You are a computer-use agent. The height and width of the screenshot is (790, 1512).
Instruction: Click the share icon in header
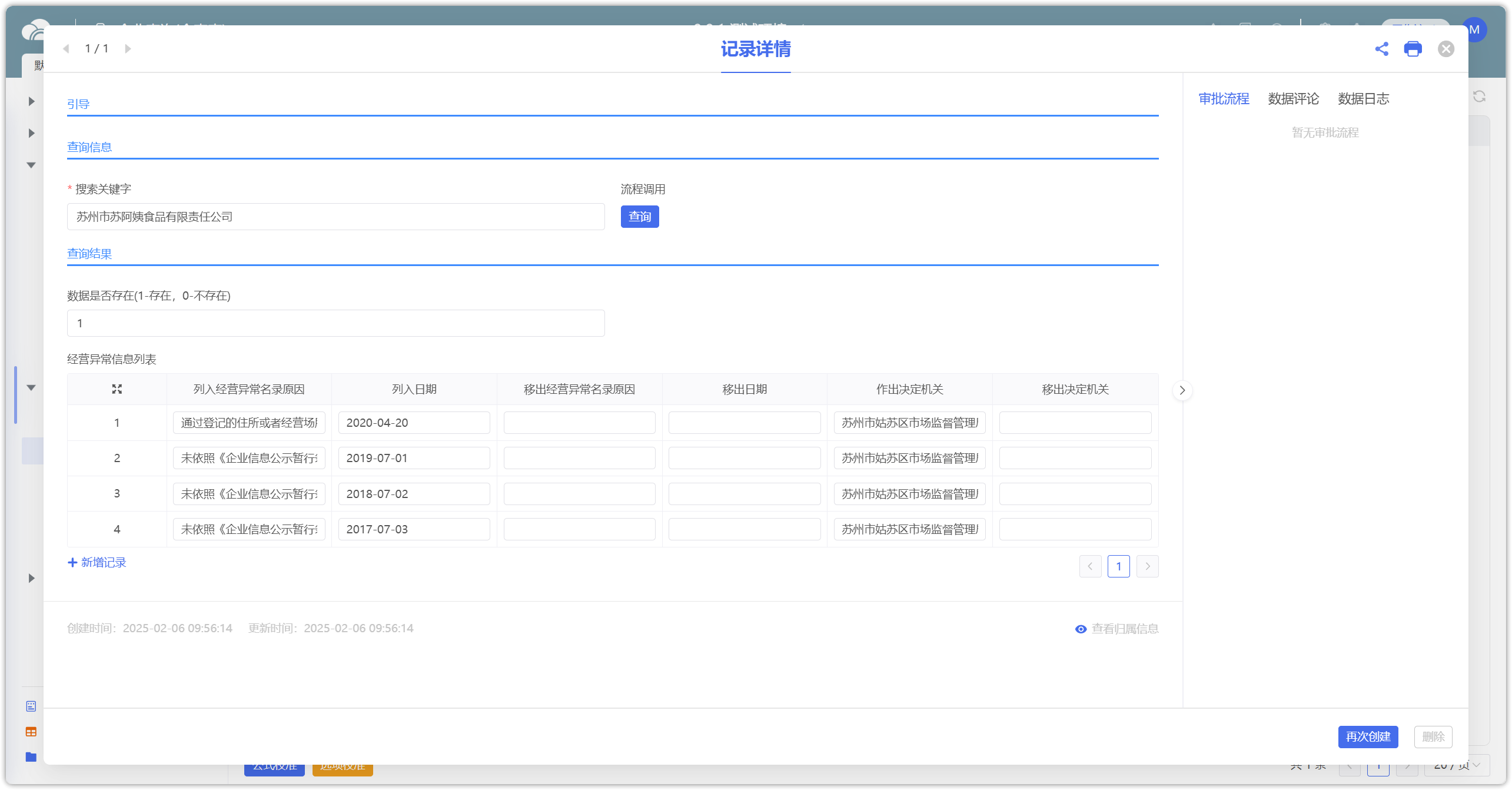(1381, 49)
